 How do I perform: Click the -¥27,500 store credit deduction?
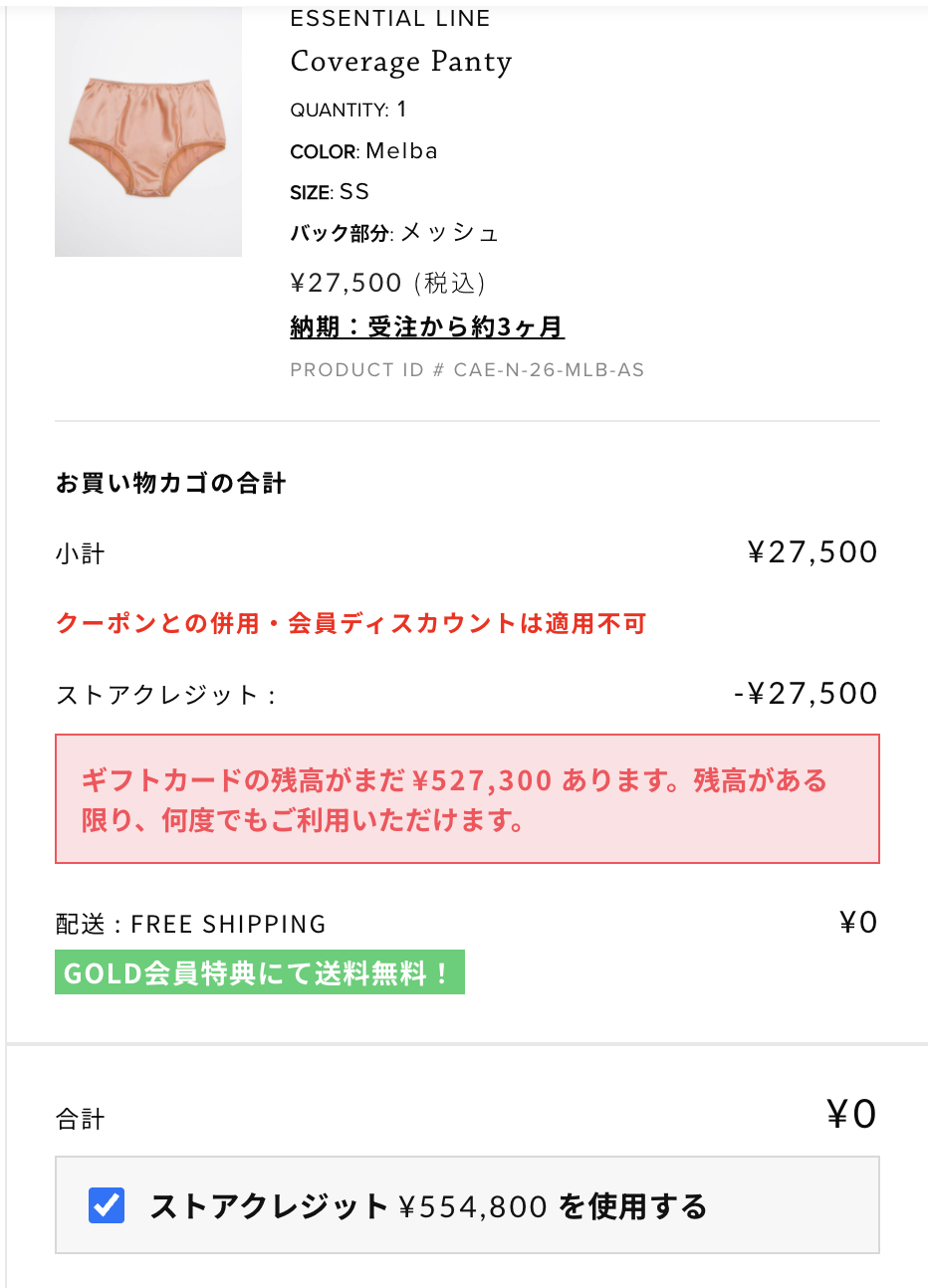806,694
